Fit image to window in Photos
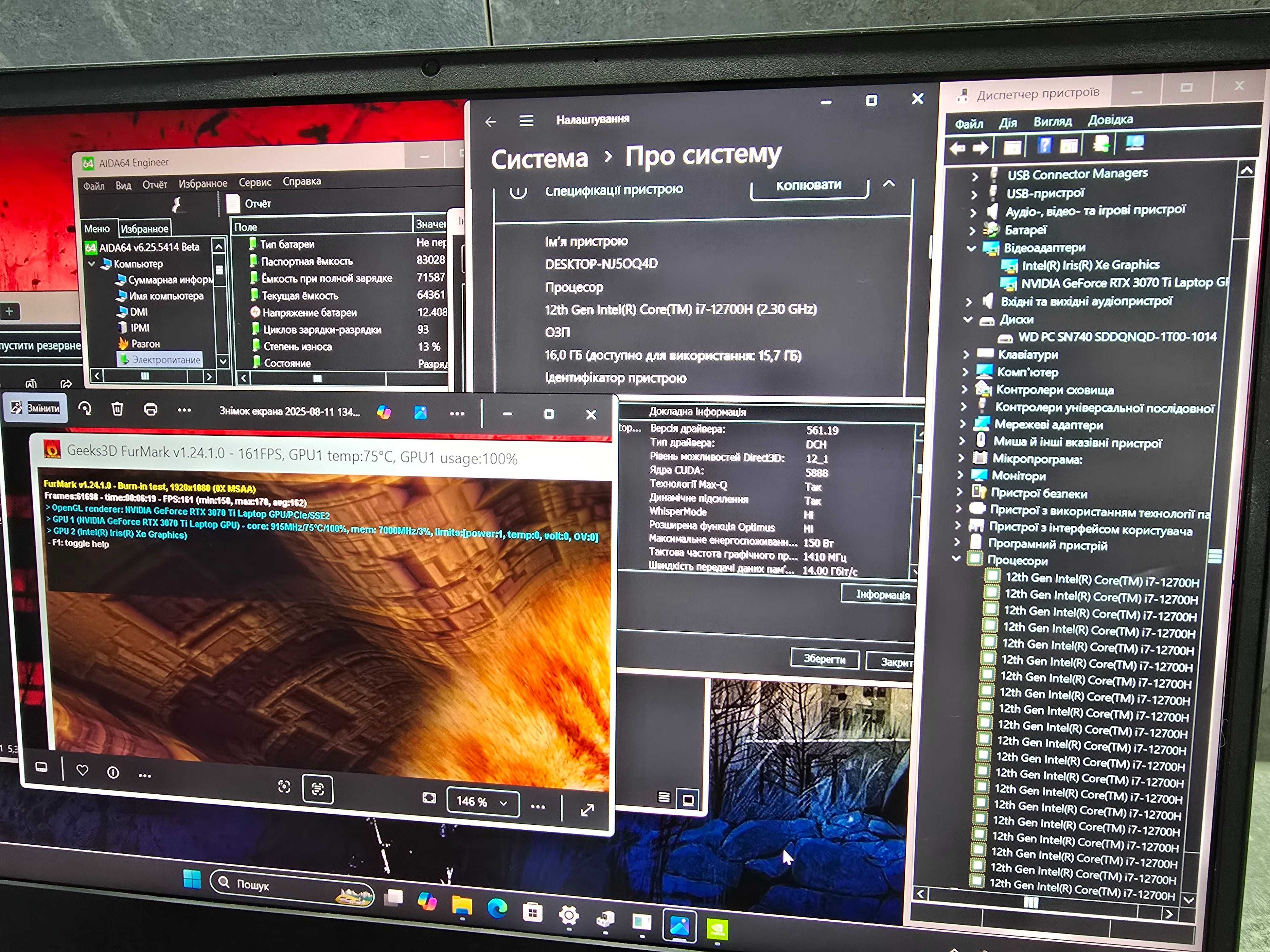This screenshot has height=952, width=1270. (x=429, y=798)
